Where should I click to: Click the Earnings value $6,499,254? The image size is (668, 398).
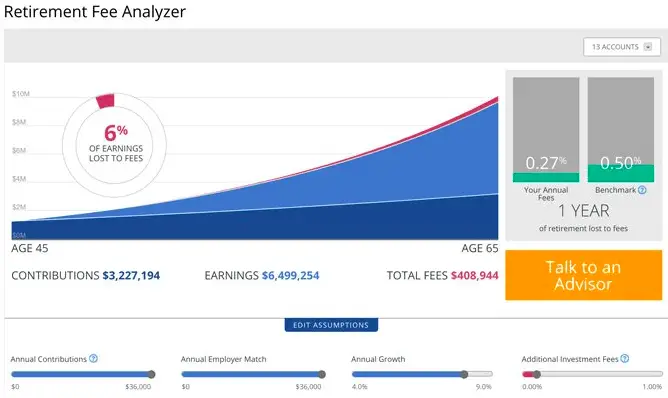[x=291, y=276]
